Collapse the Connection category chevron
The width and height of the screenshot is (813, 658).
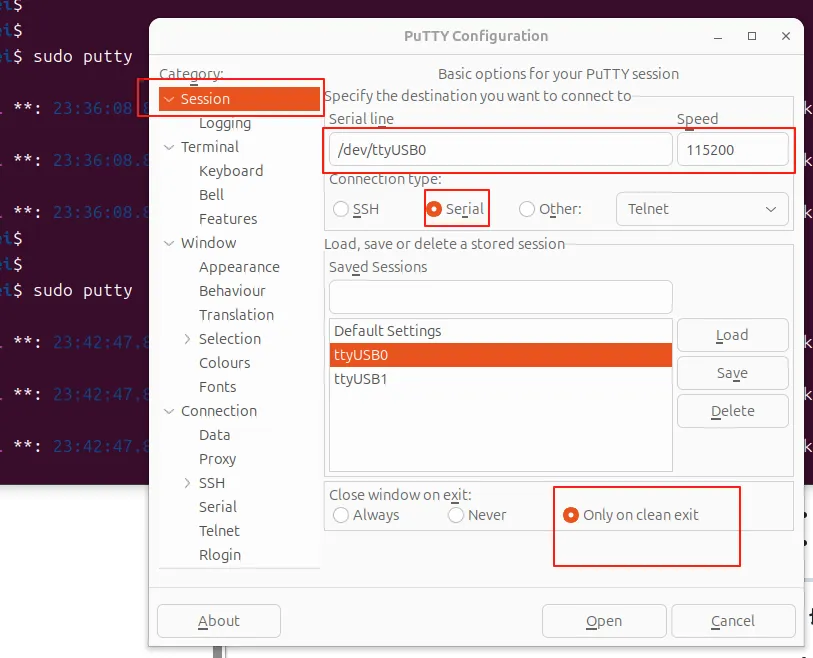point(169,411)
